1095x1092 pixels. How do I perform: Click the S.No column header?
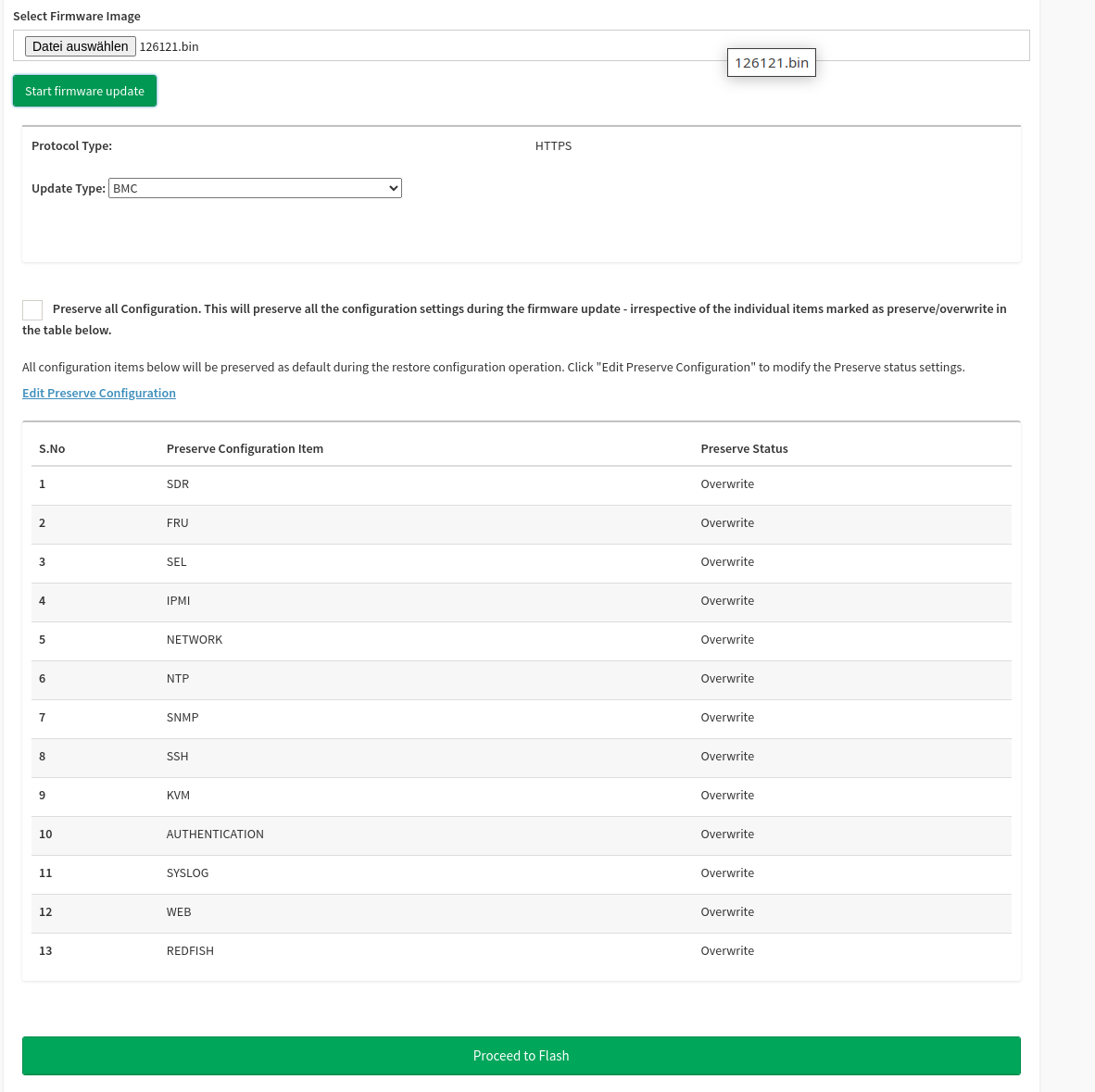[52, 448]
